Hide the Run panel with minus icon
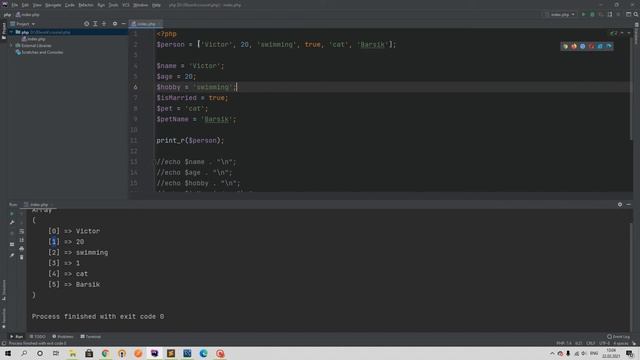 [629, 204]
